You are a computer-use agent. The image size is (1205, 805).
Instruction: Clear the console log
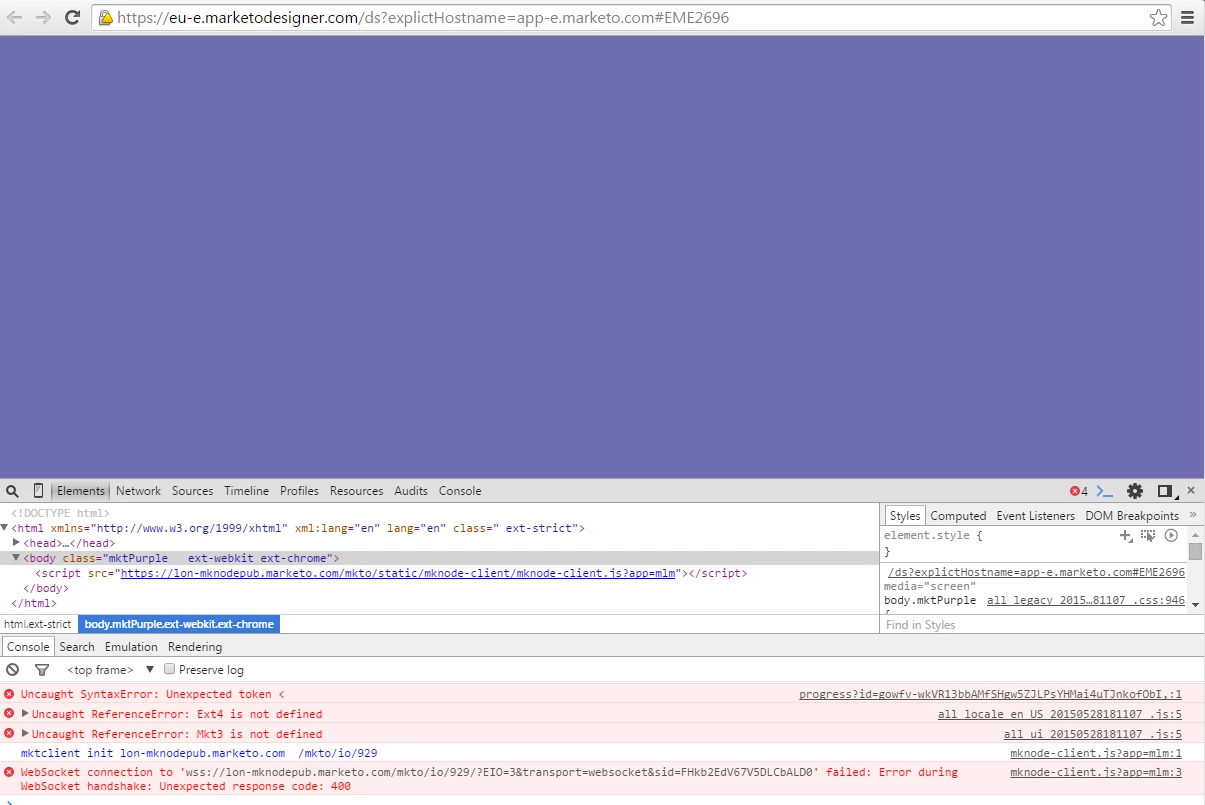pos(13,670)
